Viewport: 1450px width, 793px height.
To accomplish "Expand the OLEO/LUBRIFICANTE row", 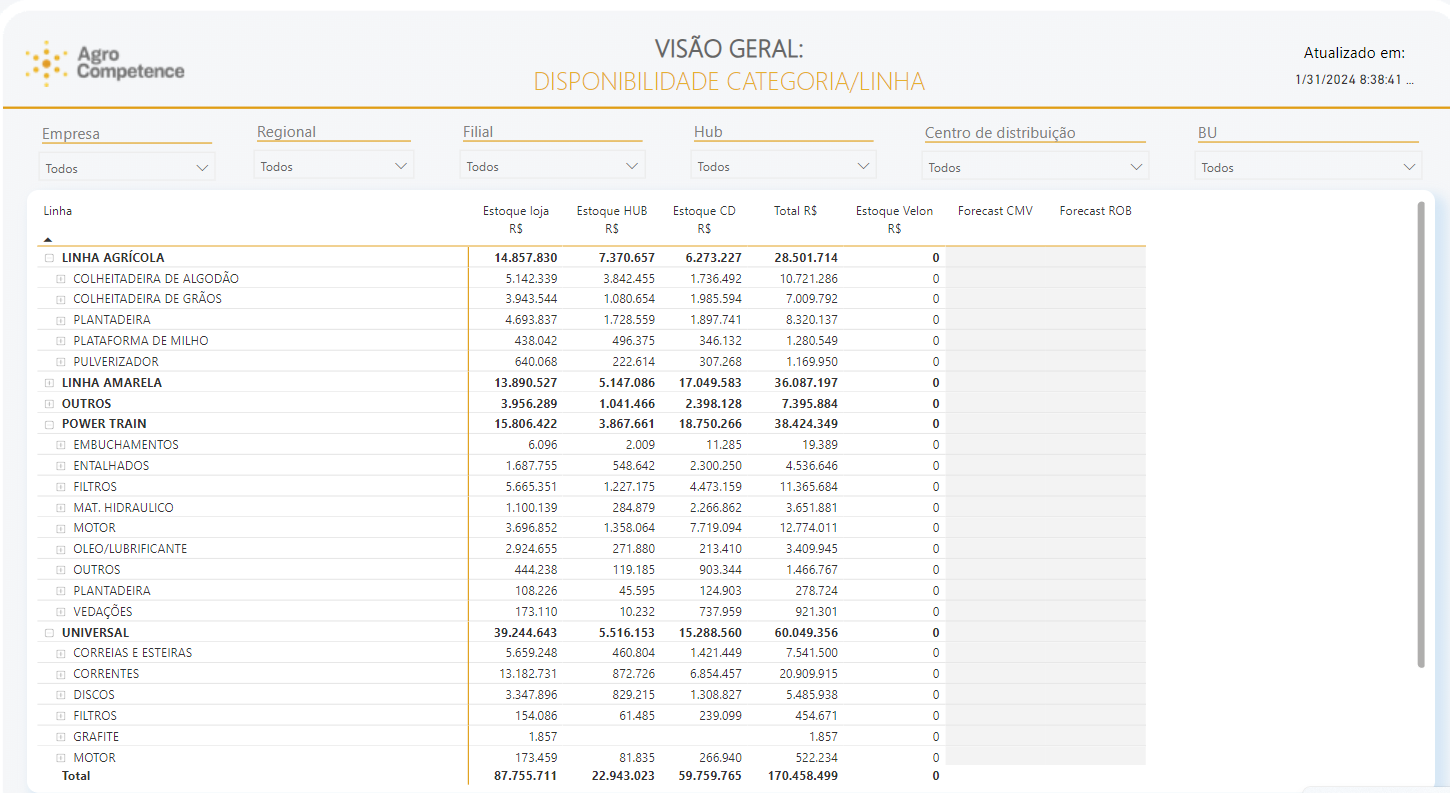I will point(61,549).
